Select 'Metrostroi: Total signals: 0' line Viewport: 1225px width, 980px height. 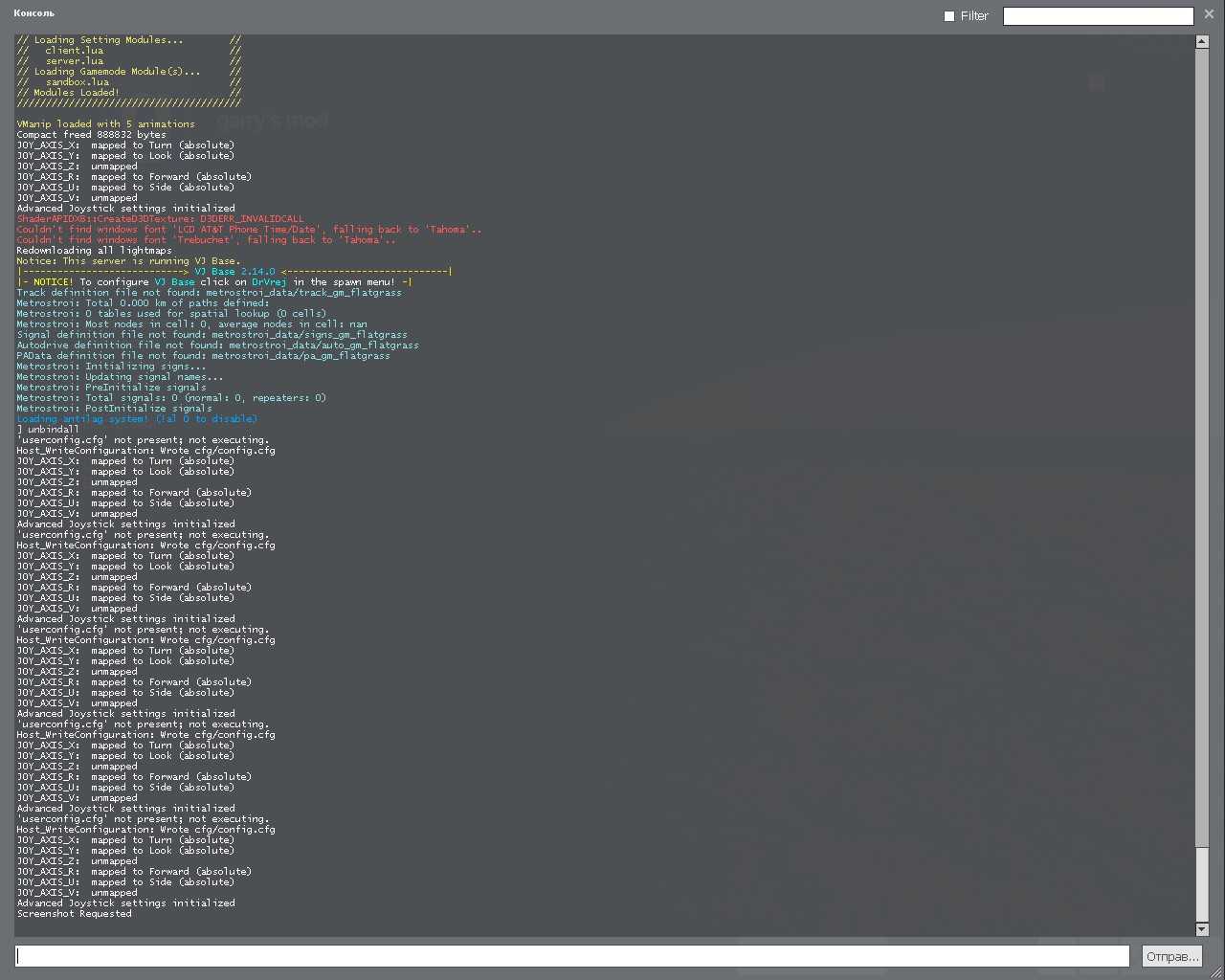click(171, 398)
